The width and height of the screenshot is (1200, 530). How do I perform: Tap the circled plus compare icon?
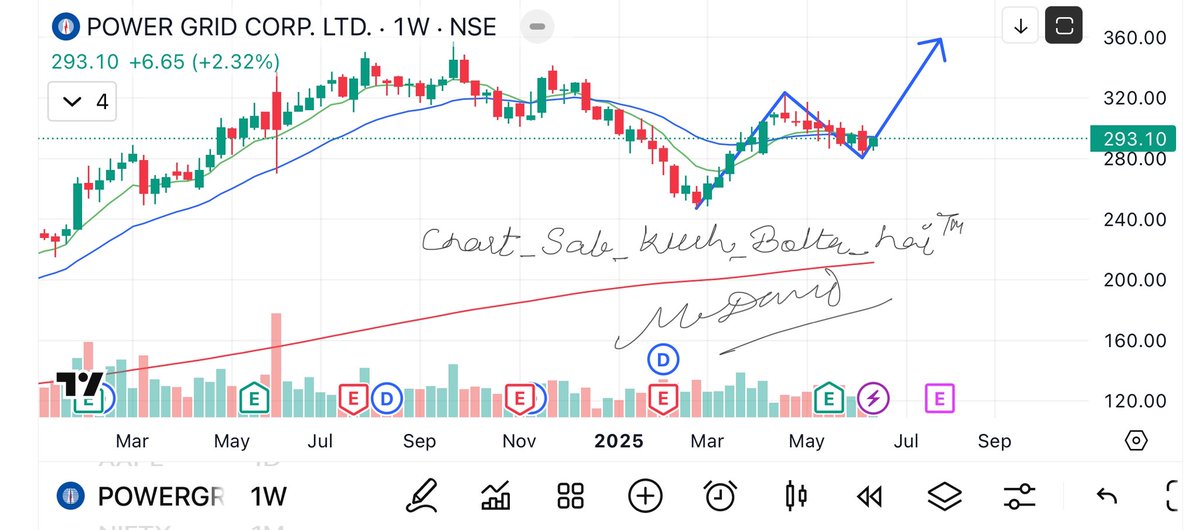coord(645,494)
